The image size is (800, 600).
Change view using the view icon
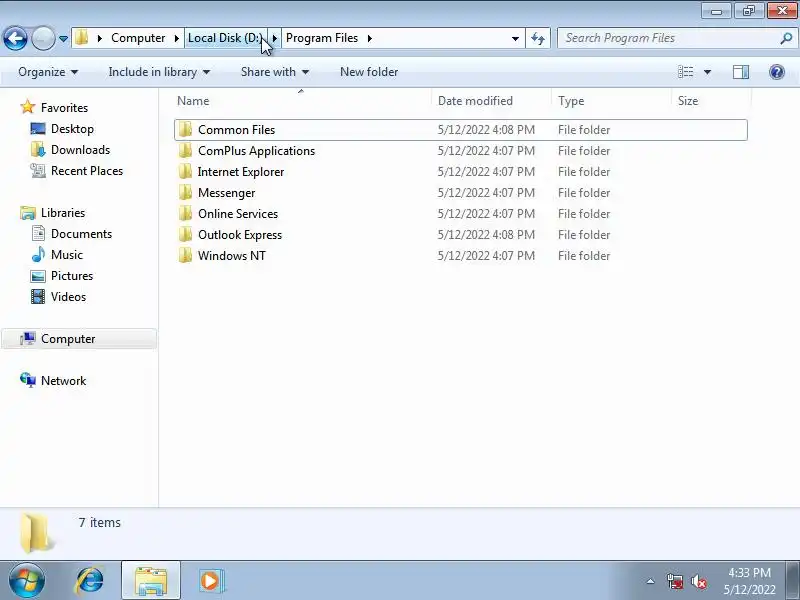point(685,72)
